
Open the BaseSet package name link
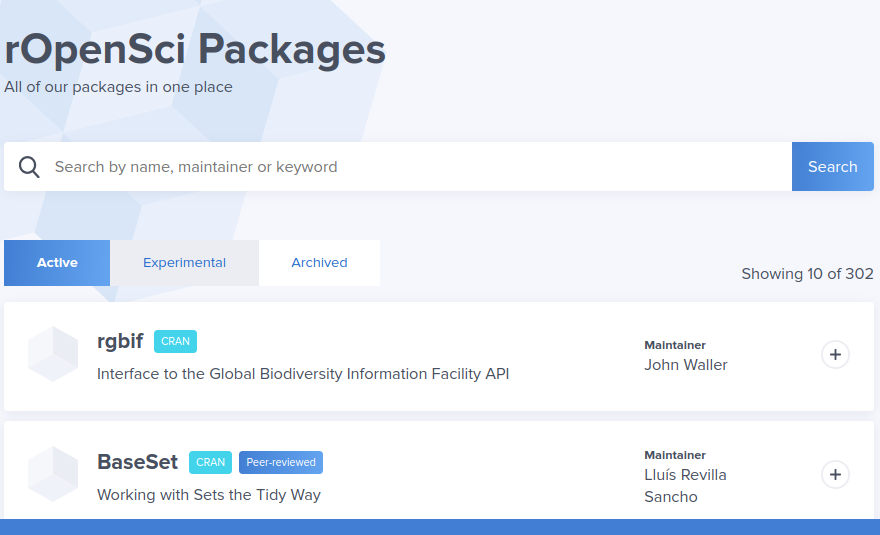pos(137,462)
